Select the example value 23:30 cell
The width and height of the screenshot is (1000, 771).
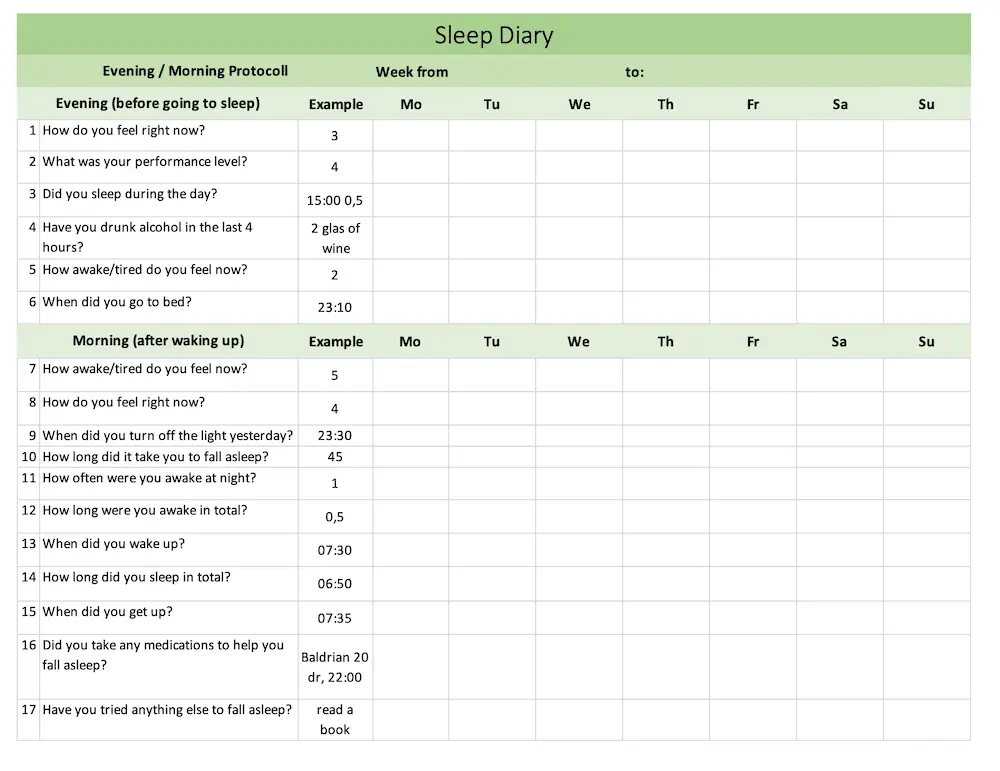click(335, 436)
